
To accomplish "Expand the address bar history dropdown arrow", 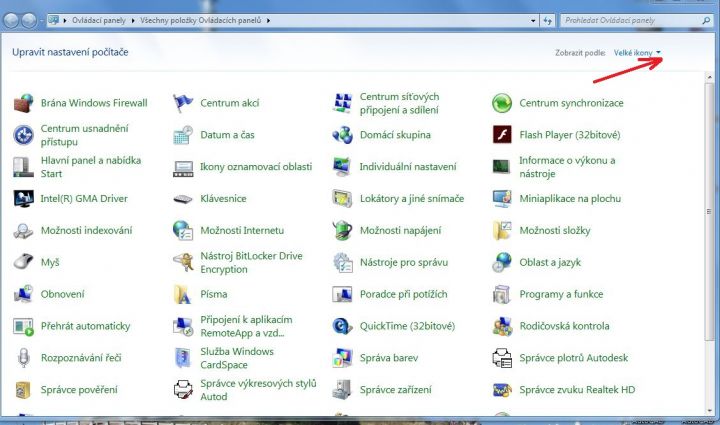I will tap(533, 21).
